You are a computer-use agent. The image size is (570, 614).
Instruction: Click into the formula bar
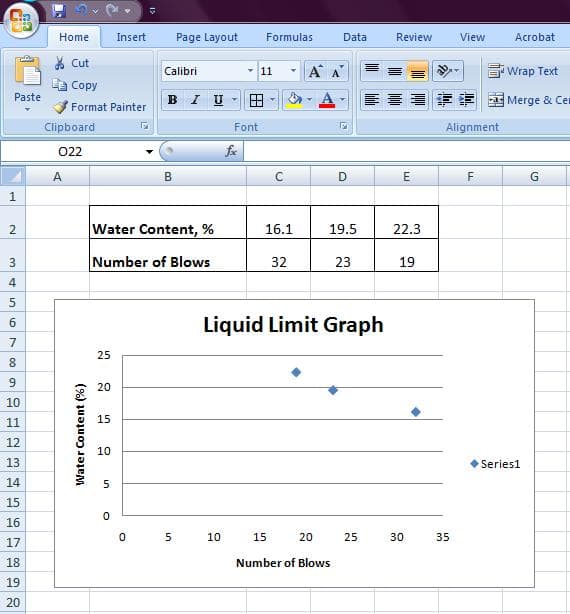pos(406,151)
